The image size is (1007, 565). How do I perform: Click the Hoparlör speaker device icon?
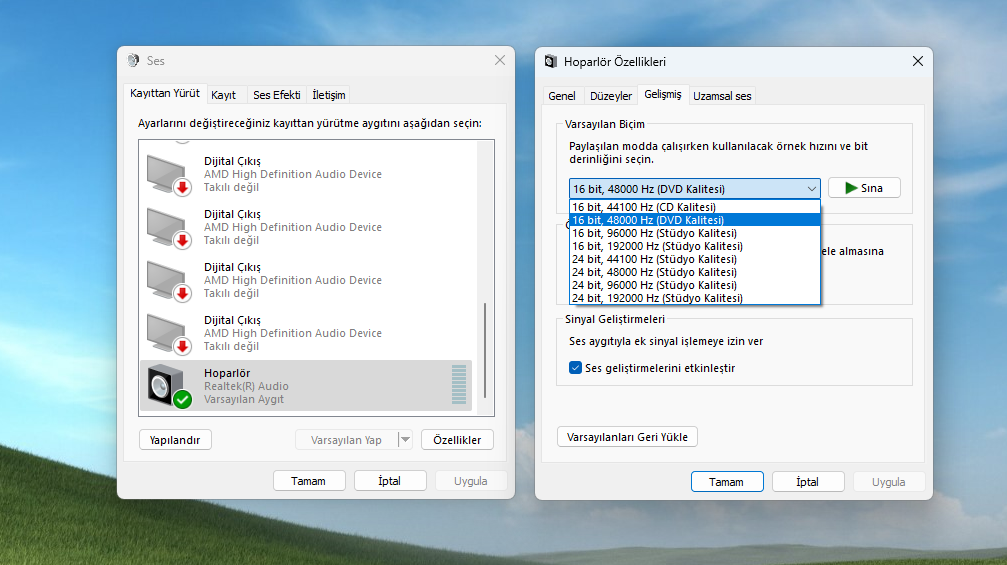[x=166, y=385]
